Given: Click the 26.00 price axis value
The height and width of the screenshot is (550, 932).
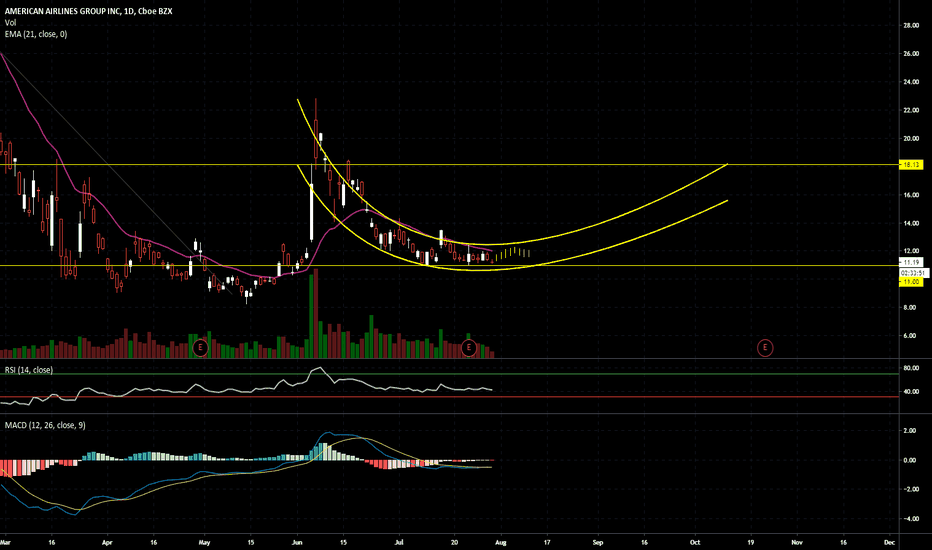Looking at the screenshot, I should pyautogui.click(x=911, y=54).
